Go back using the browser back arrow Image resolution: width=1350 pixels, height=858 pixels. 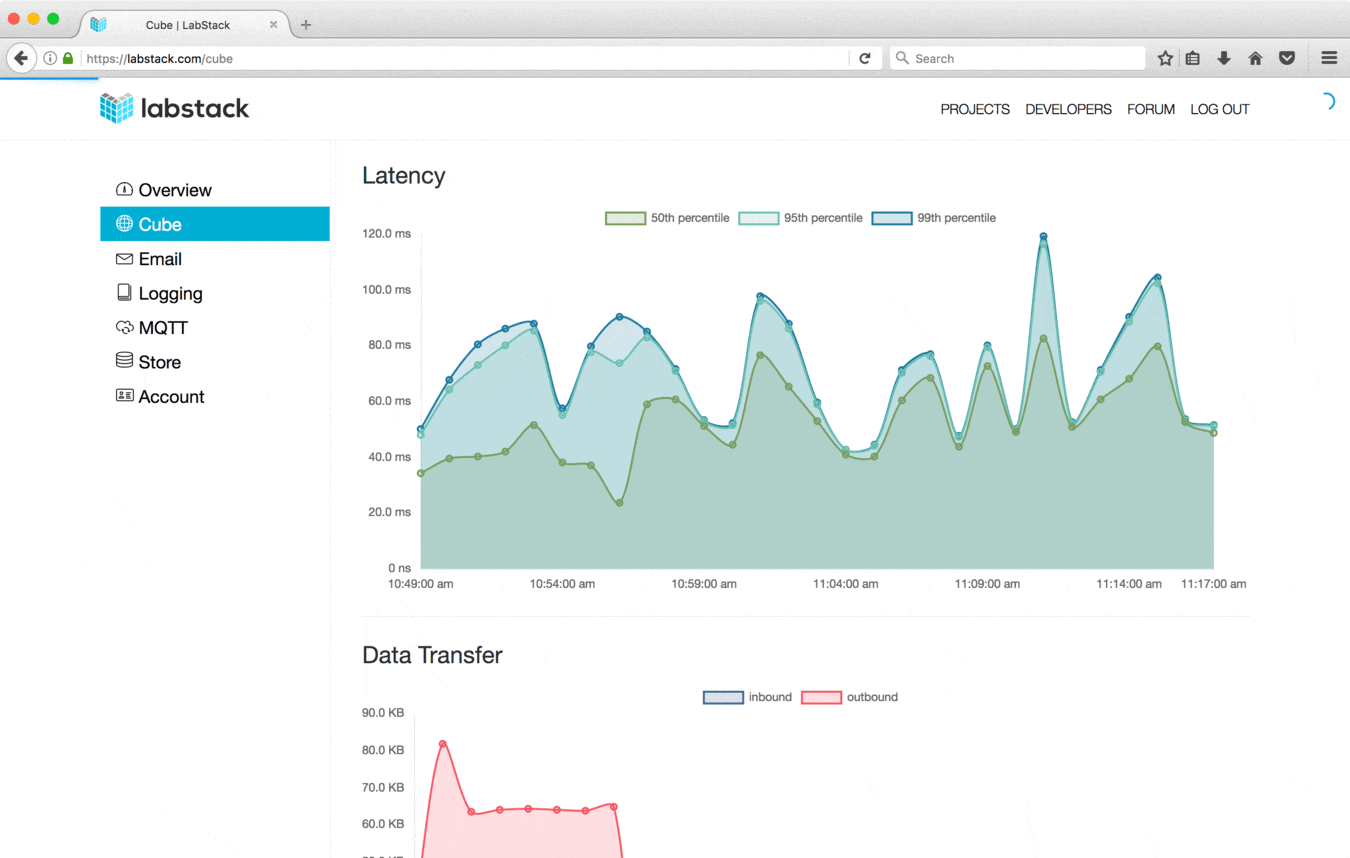21,58
